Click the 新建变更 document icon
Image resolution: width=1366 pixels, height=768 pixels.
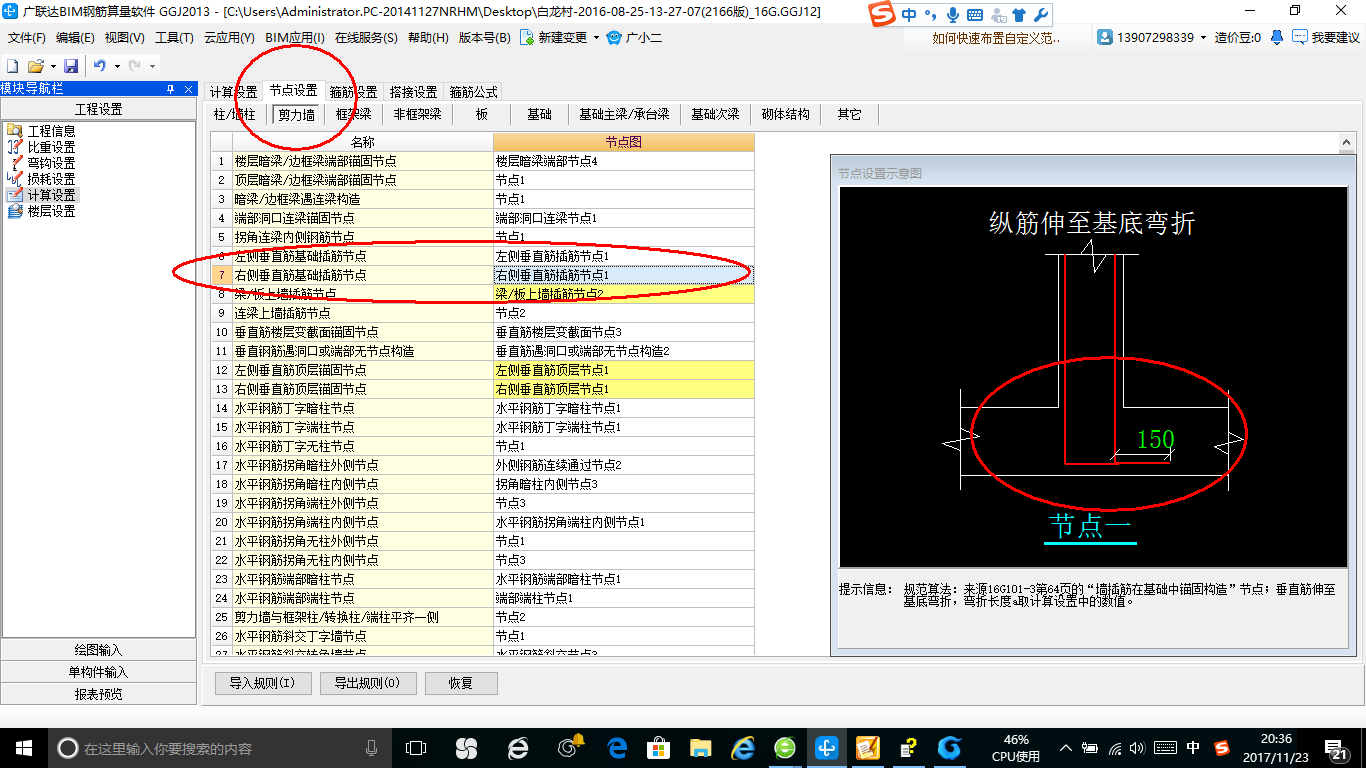(x=526, y=38)
